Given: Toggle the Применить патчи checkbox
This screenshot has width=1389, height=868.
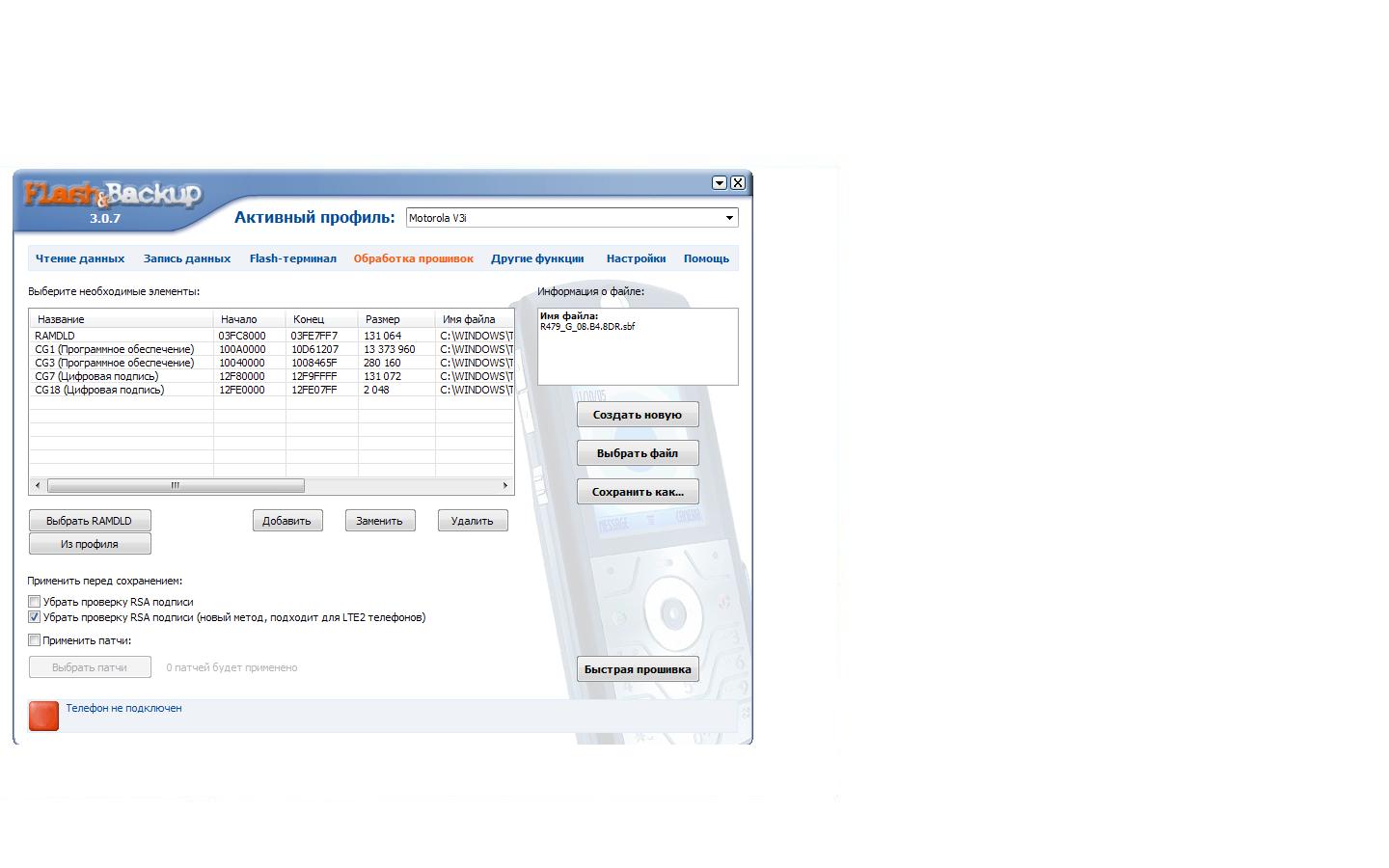Looking at the screenshot, I should coord(35,640).
